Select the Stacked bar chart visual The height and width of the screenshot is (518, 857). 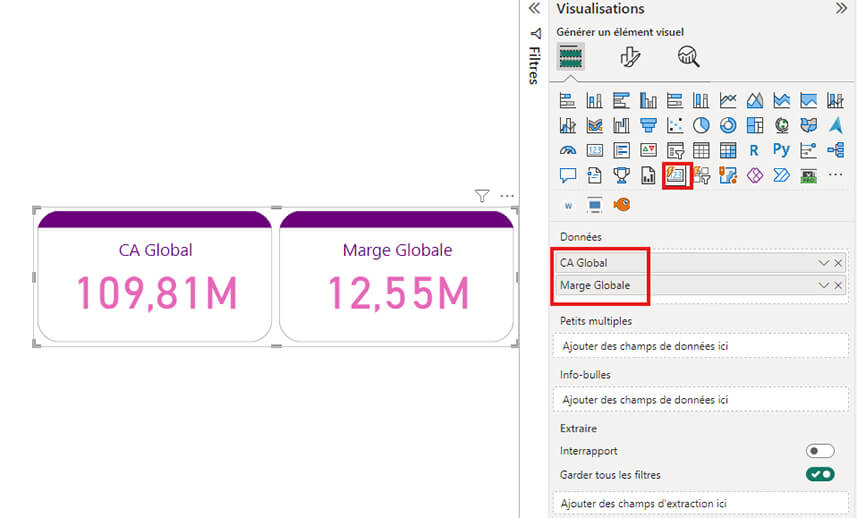click(568, 101)
